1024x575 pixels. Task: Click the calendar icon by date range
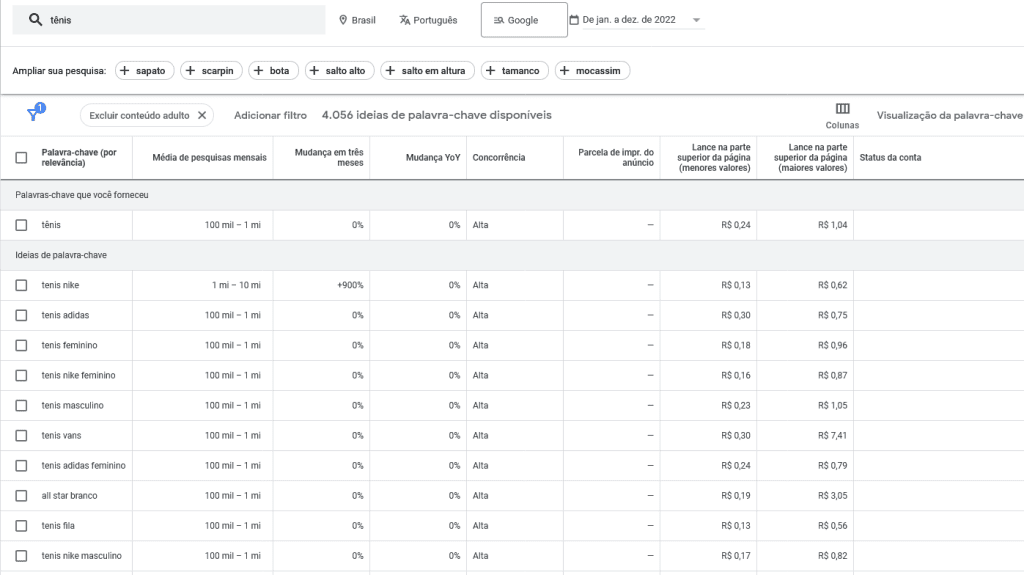[574, 20]
